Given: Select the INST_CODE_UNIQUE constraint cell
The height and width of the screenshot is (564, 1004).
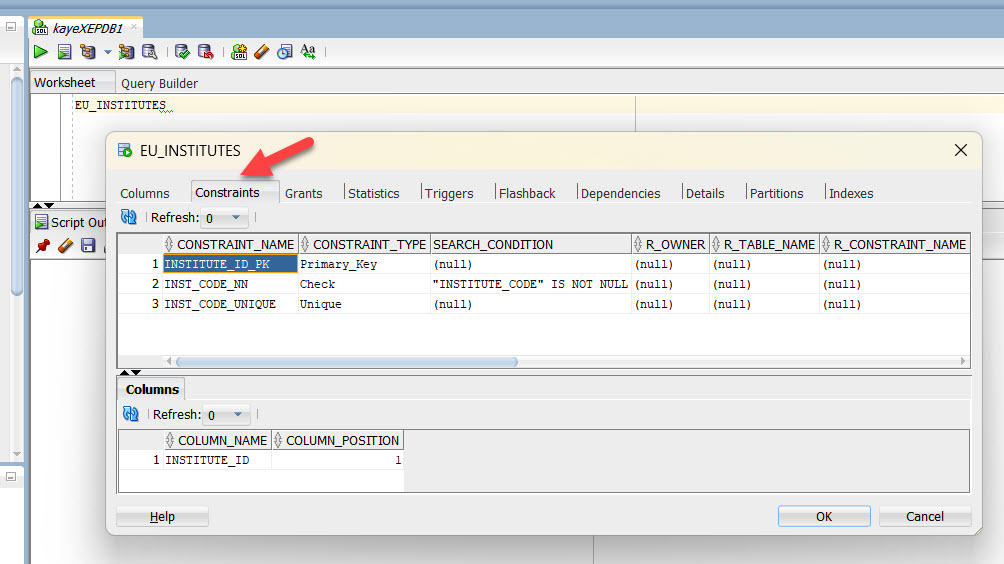Looking at the screenshot, I should pos(231,304).
